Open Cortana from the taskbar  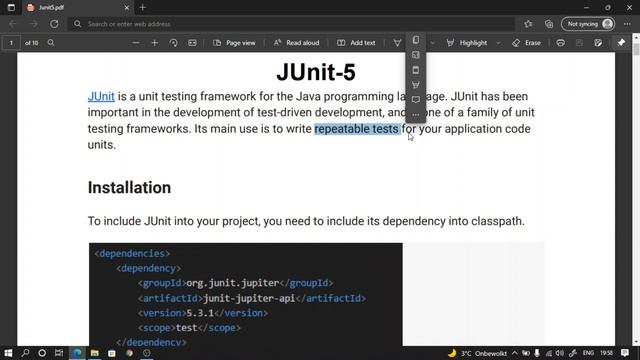(x=42, y=353)
